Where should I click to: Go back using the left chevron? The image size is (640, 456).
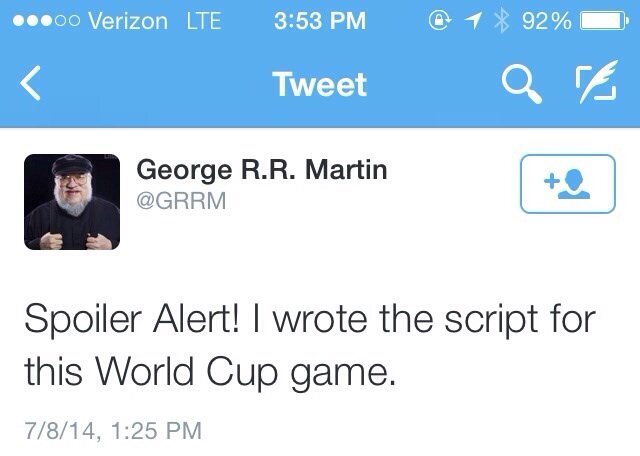pos(31,86)
